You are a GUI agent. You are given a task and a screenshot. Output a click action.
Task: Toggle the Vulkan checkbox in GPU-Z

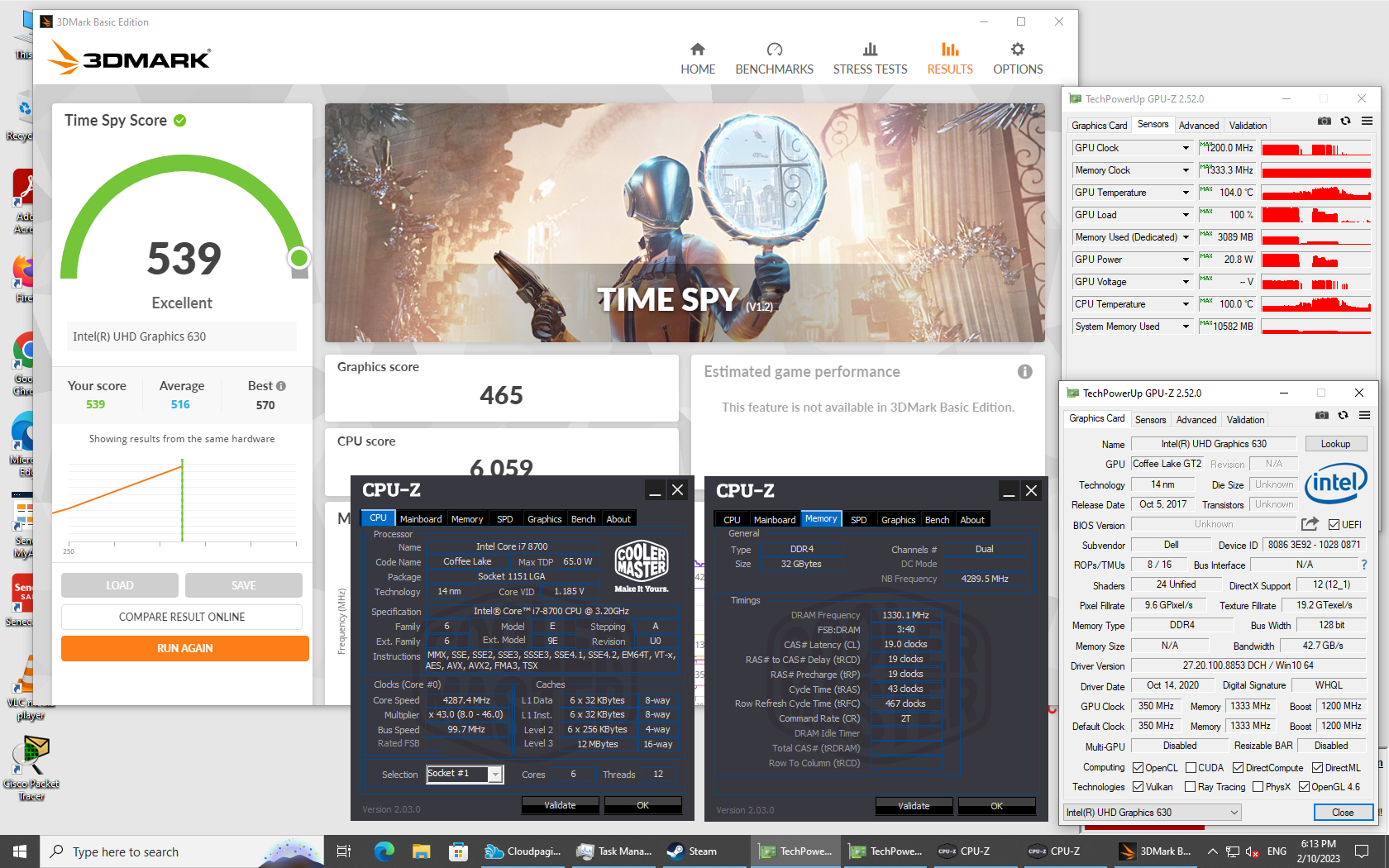(x=1138, y=787)
